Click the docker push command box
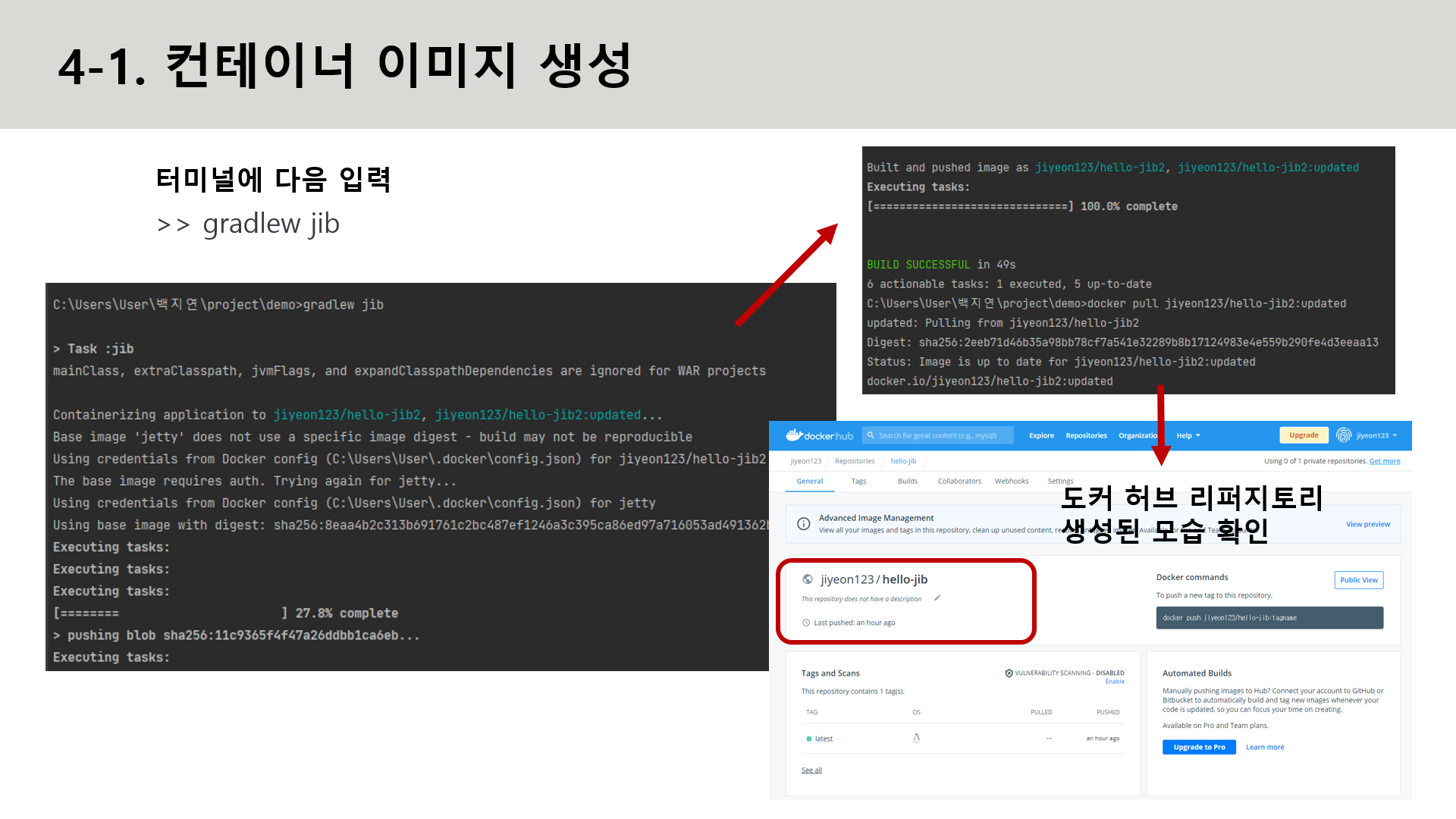The height and width of the screenshot is (819, 1456). coord(1269,618)
